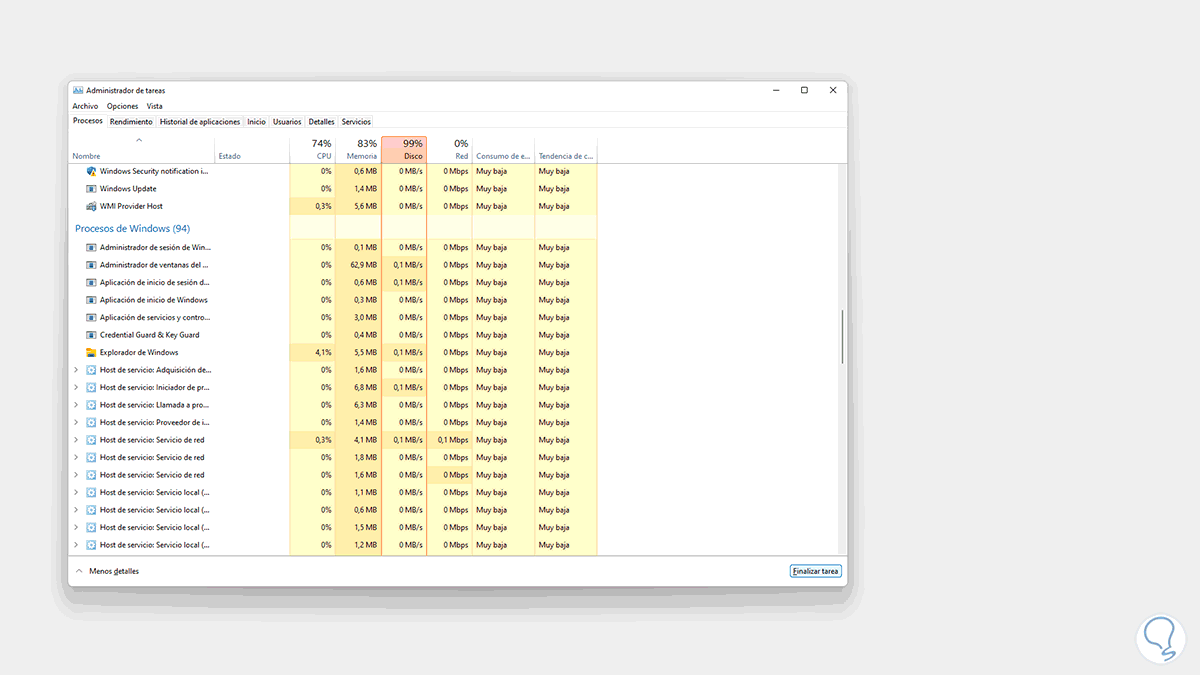Image resolution: width=1200 pixels, height=675 pixels.
Task: Click the 4,1% CPU cell of Explorador de Windows
Action: (312, 352)
